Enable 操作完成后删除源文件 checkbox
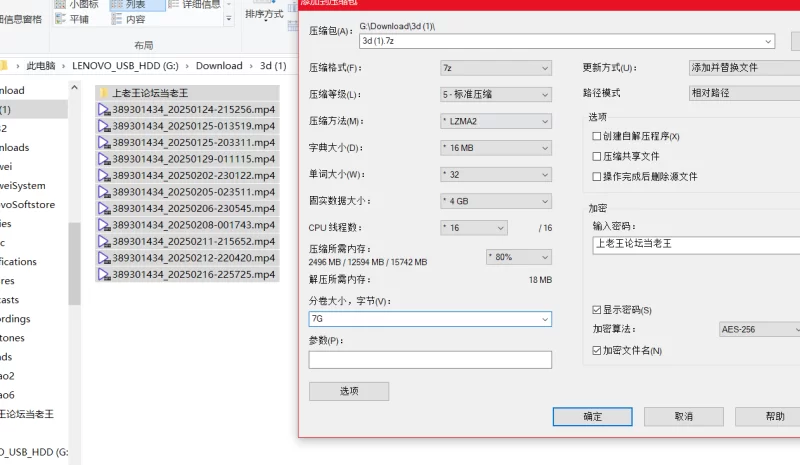This screenshot has width=800, height=465. tap(596, 177)
